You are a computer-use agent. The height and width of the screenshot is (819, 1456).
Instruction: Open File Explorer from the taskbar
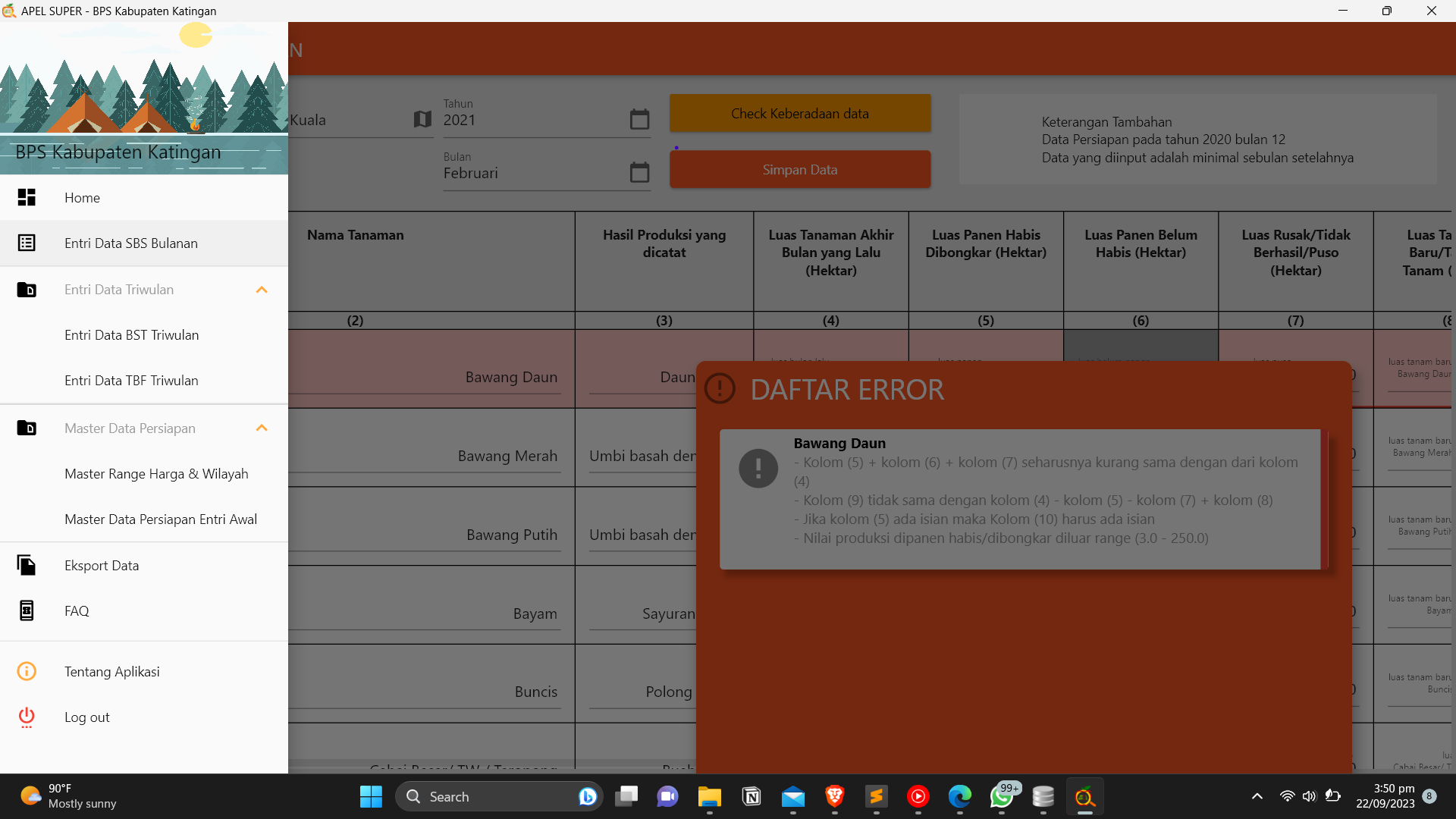709,797
